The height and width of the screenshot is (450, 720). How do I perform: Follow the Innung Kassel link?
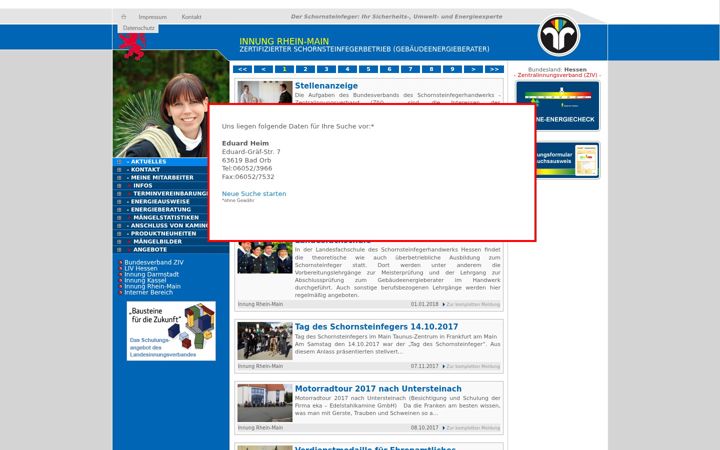click(x=145, y=280)
